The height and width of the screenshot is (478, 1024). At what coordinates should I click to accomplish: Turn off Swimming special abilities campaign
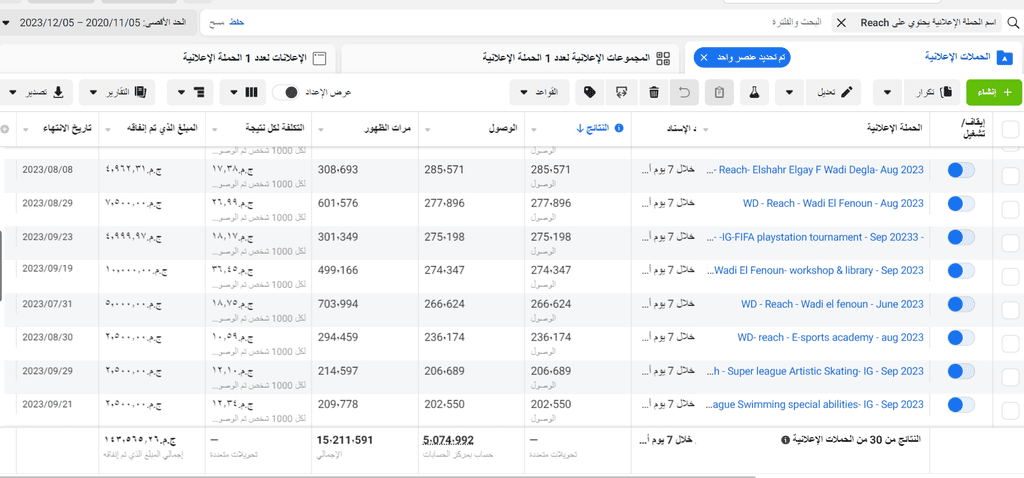961,404
